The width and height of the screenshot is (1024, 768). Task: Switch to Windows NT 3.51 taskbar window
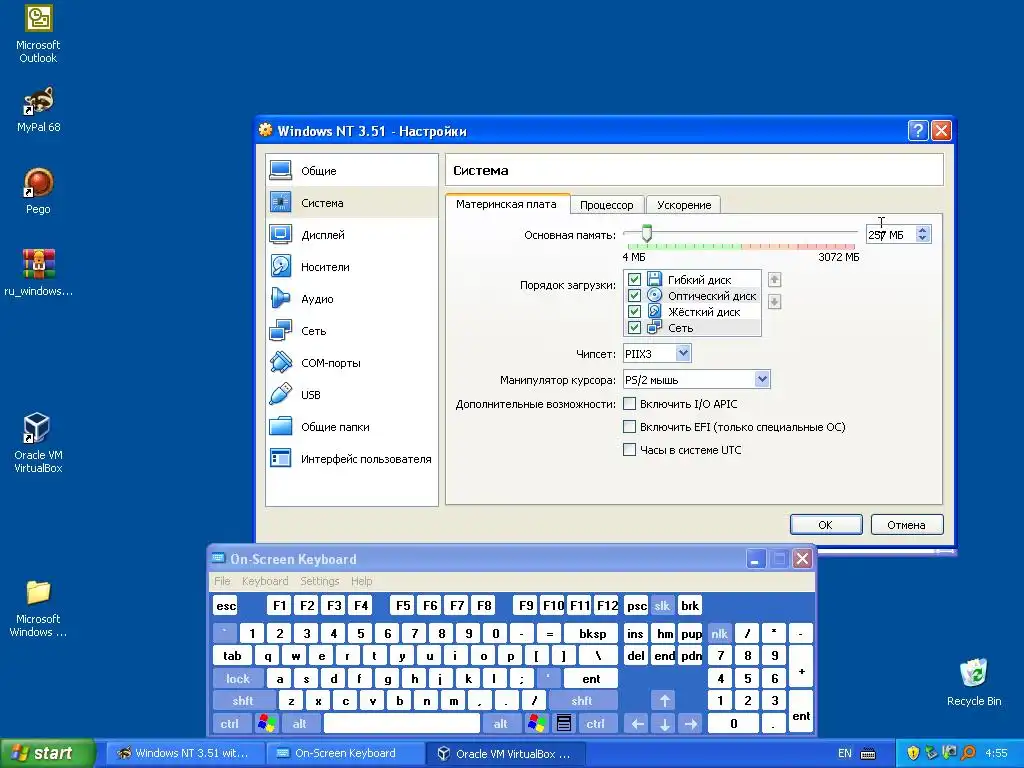(x=185, y=753)
